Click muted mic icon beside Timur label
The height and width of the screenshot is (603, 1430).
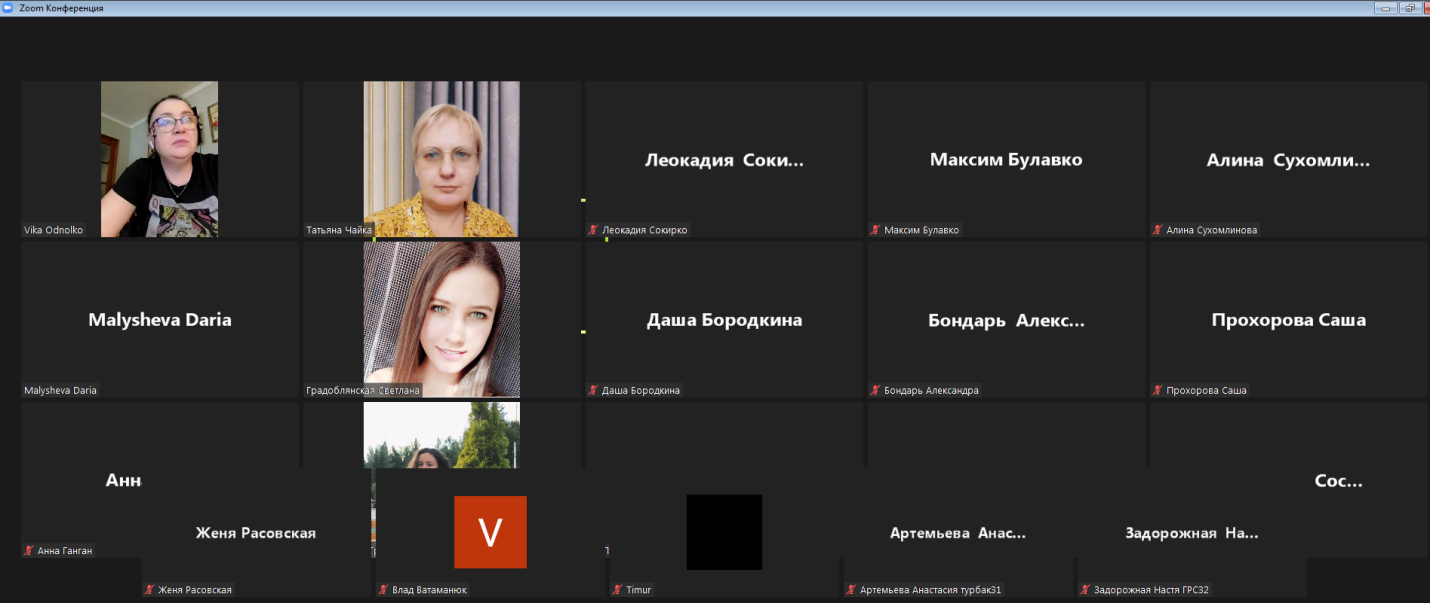[618, 590]
